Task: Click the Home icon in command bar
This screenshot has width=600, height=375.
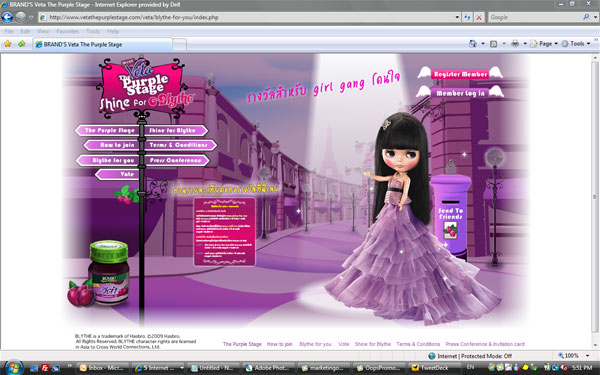Action: (x=473, y=44)
